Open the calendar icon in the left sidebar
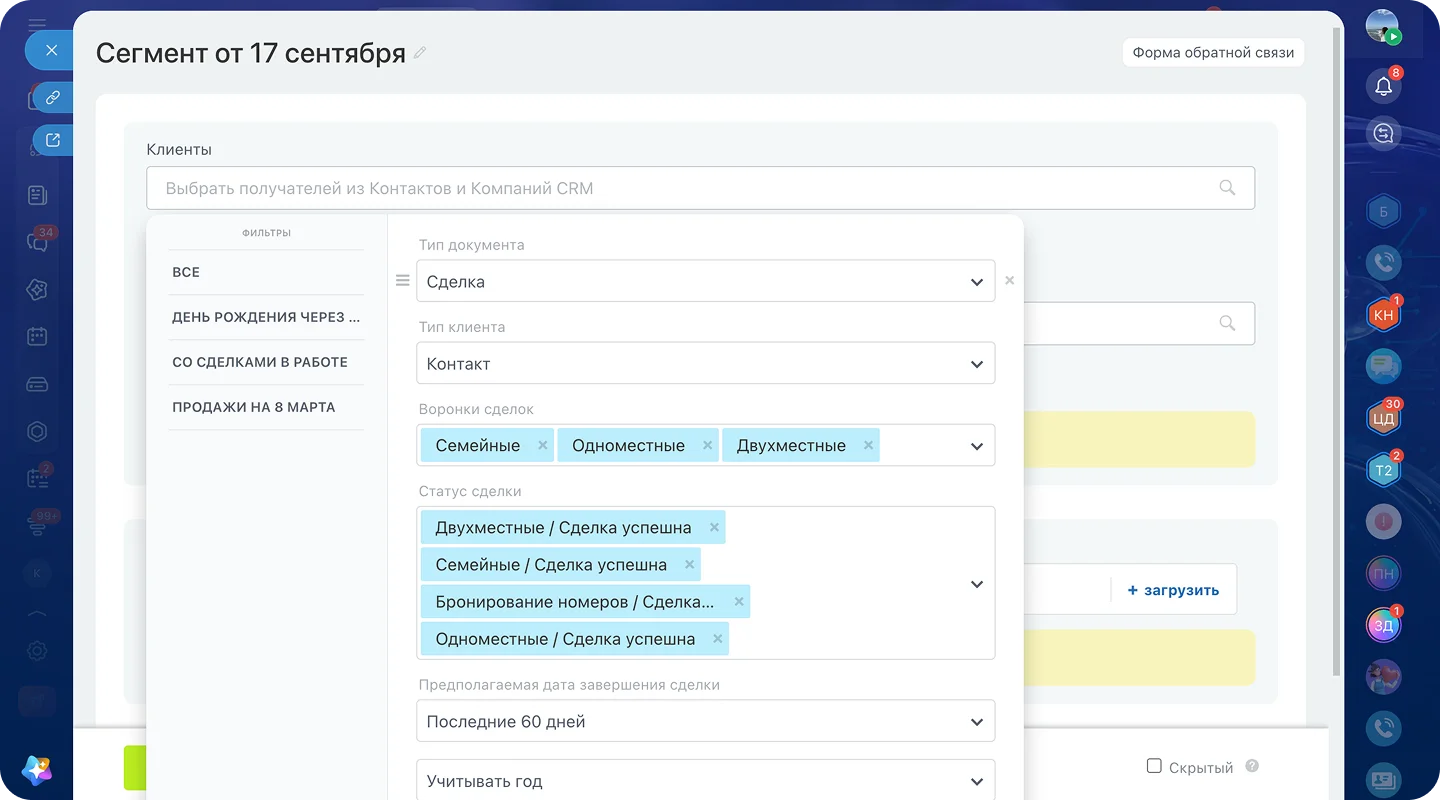 point(37,337)
